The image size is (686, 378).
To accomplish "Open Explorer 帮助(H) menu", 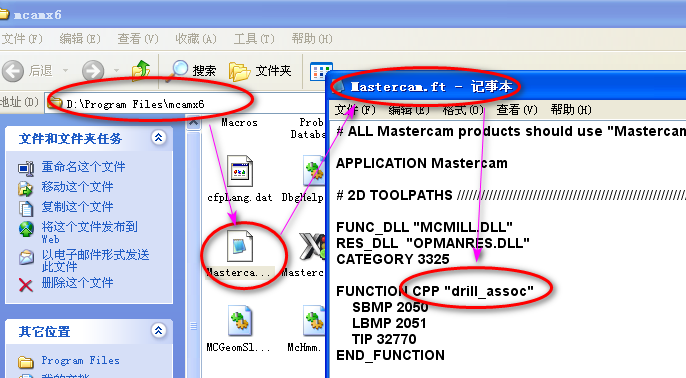I will (312, 39).
